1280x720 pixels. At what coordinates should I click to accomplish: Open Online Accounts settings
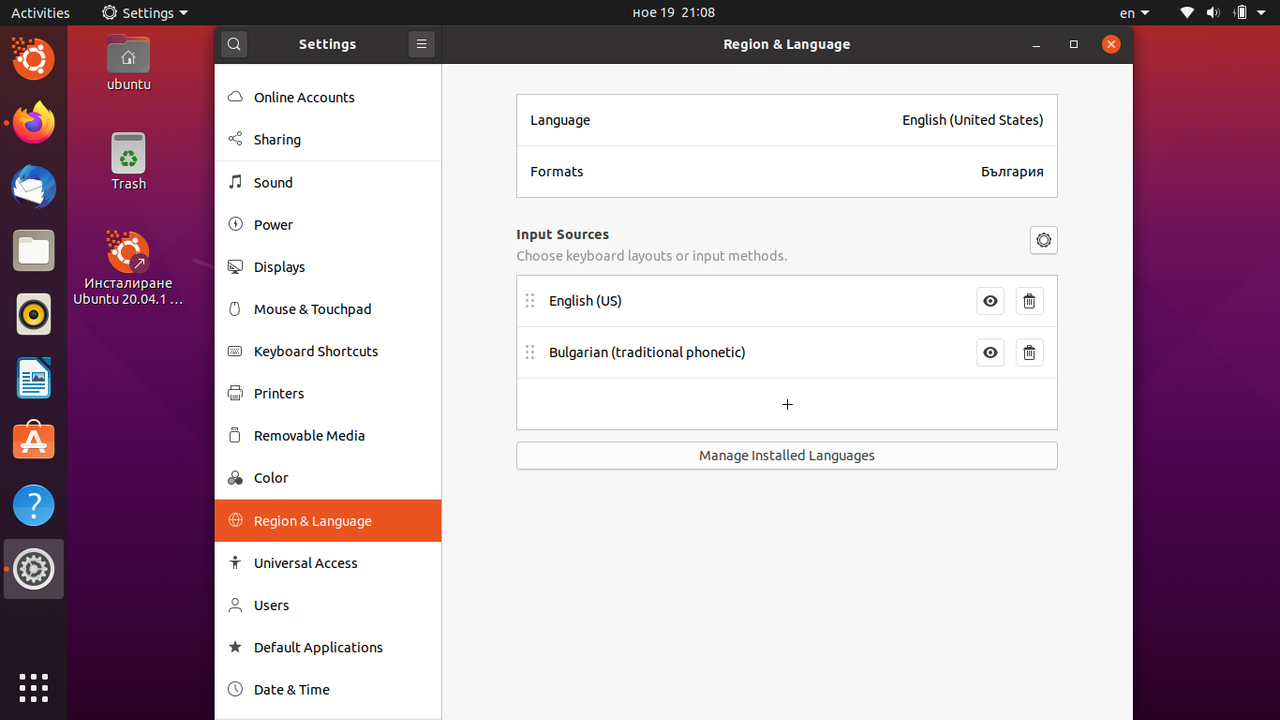tap(328, 97)
